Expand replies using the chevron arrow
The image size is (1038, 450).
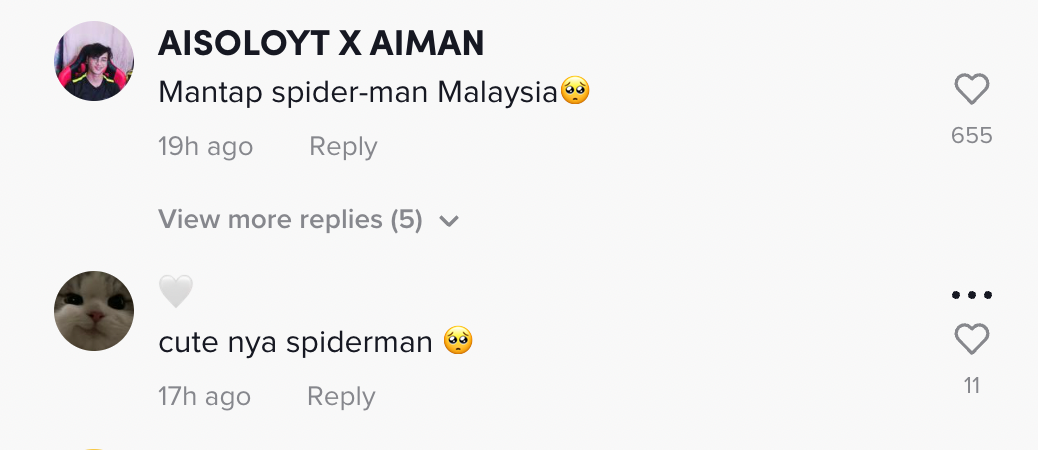click(449, 221)
